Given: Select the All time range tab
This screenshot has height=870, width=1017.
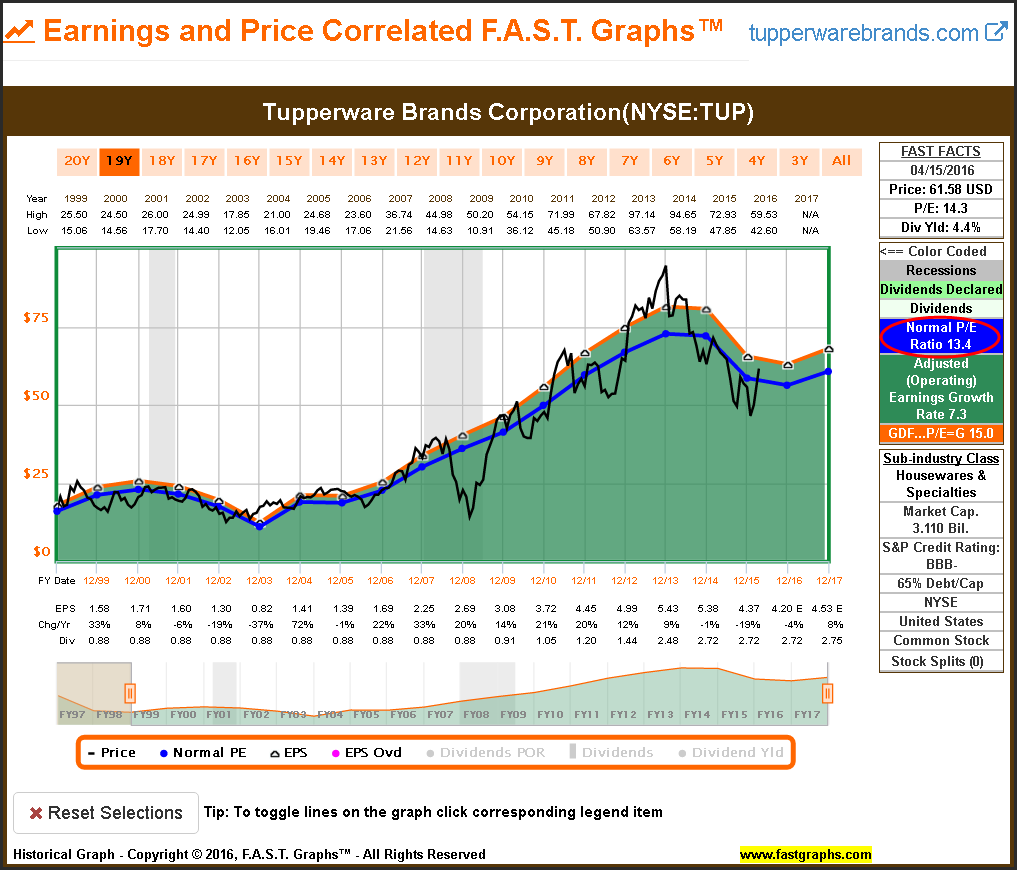Looking at the screenshot, I should 841,161.
